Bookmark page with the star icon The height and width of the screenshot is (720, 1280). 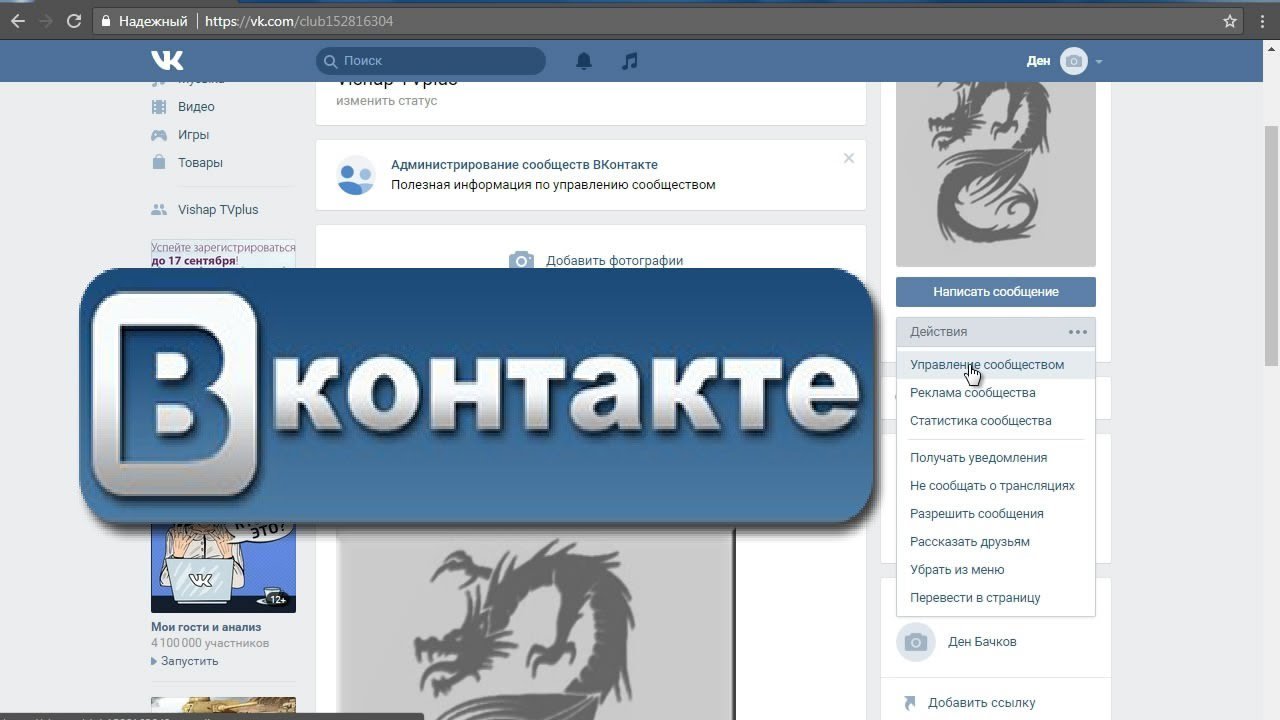1230,21
